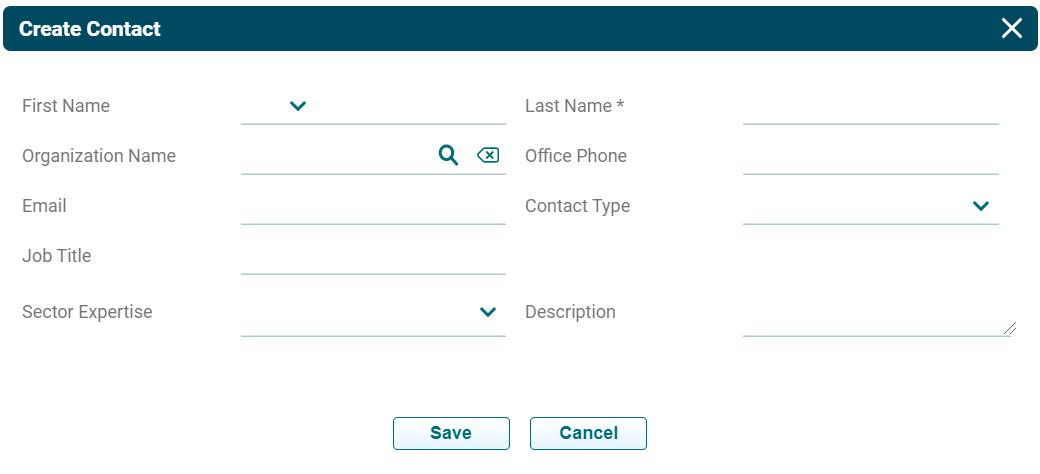
Task: Close the Create Contact dialog
Action: [1012, 28]
